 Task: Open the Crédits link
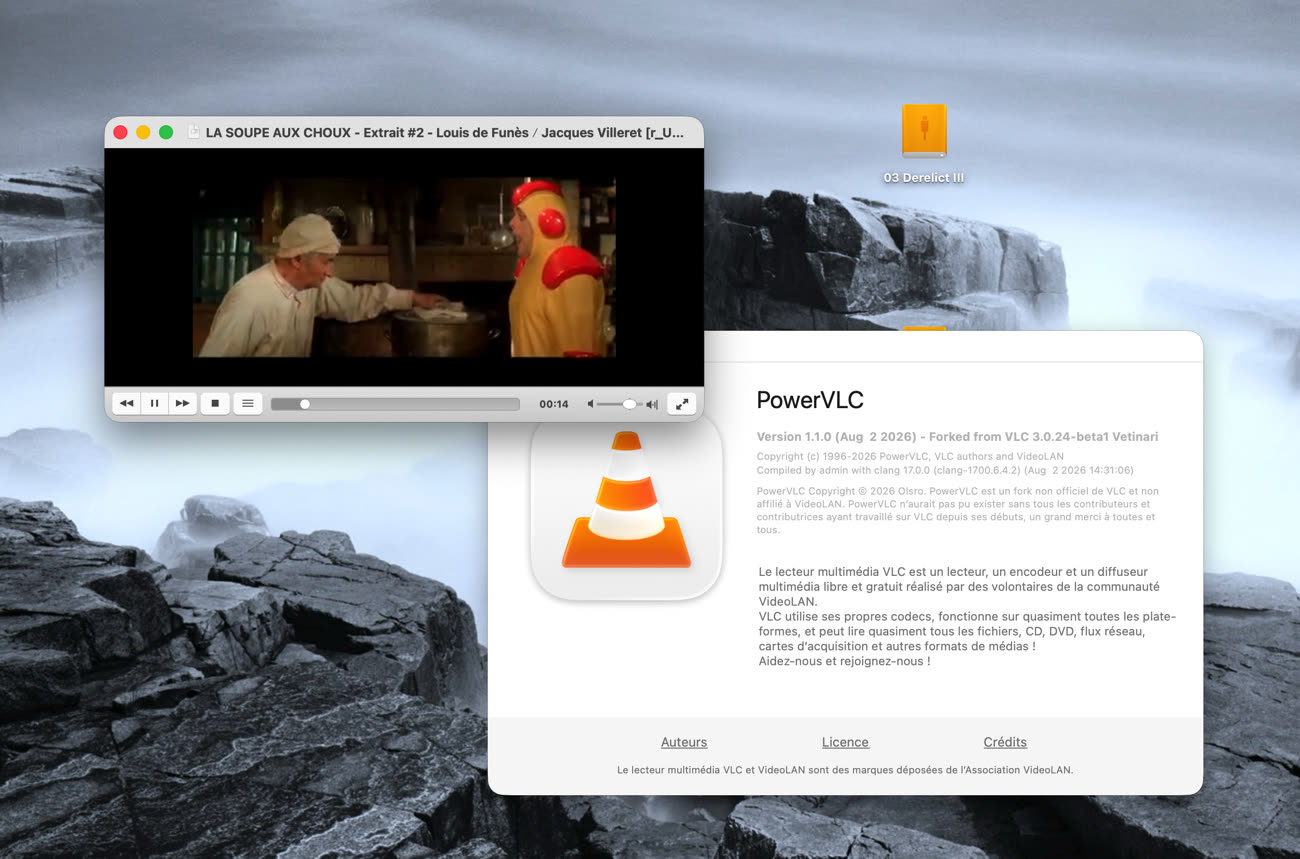pyautogui.click(x=1005, y=742)
